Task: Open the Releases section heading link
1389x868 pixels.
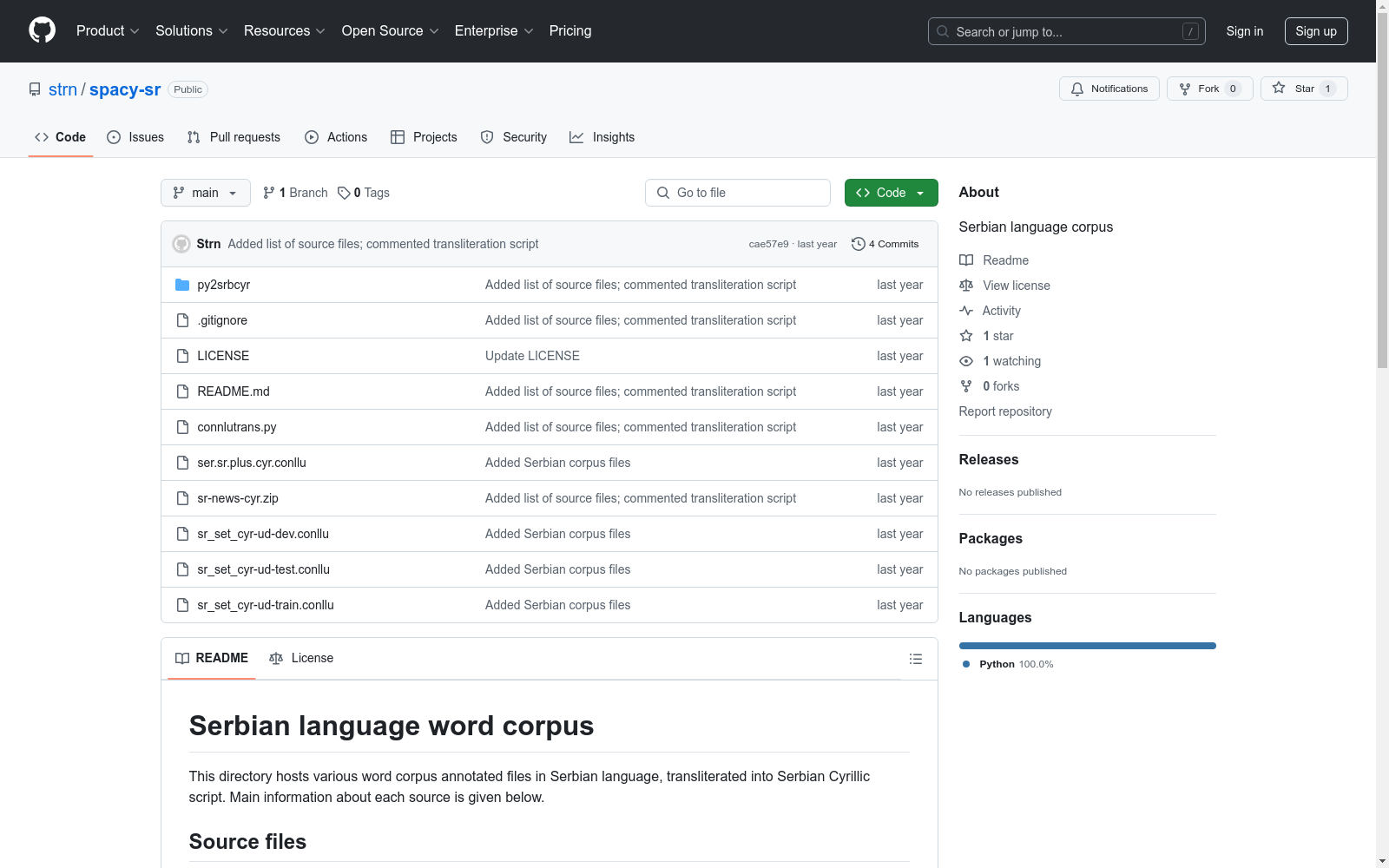Action: pyautogui.click(x=989, y=460)
